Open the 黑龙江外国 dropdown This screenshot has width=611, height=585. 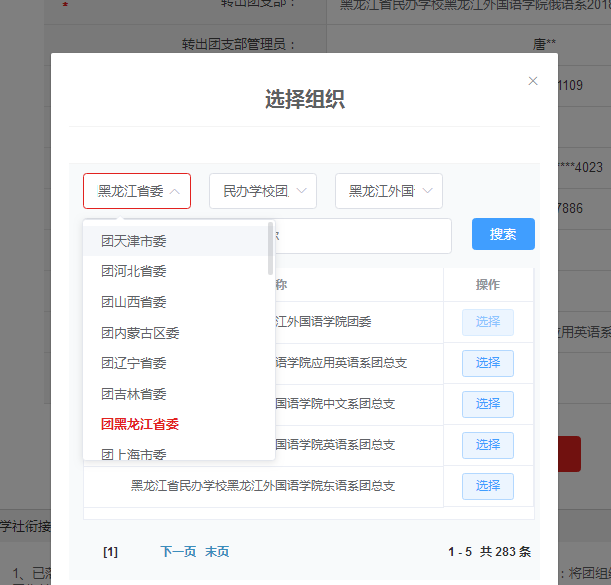(388, 191)
